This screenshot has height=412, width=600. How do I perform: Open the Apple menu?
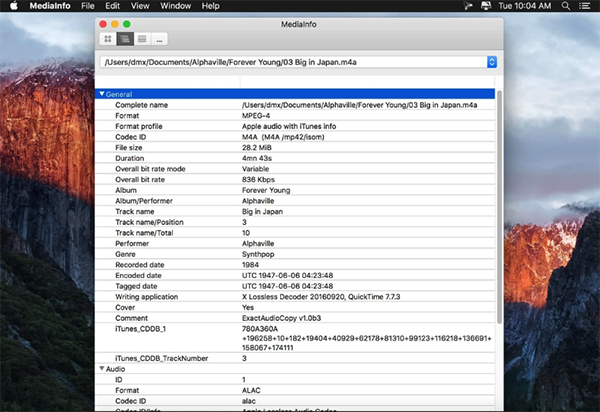[x=14, y=6]
